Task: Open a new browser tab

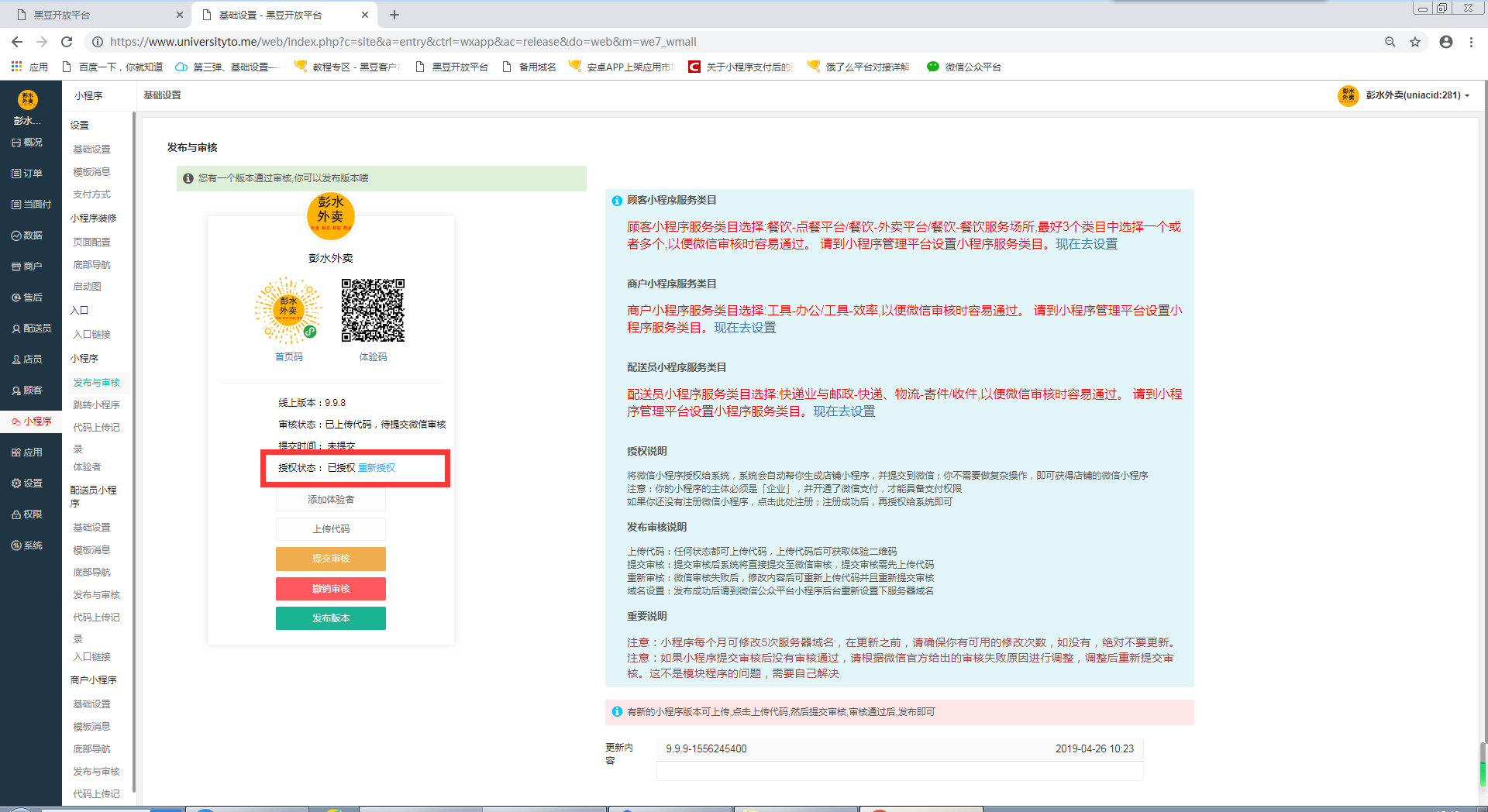Action: tap(394, 15)
